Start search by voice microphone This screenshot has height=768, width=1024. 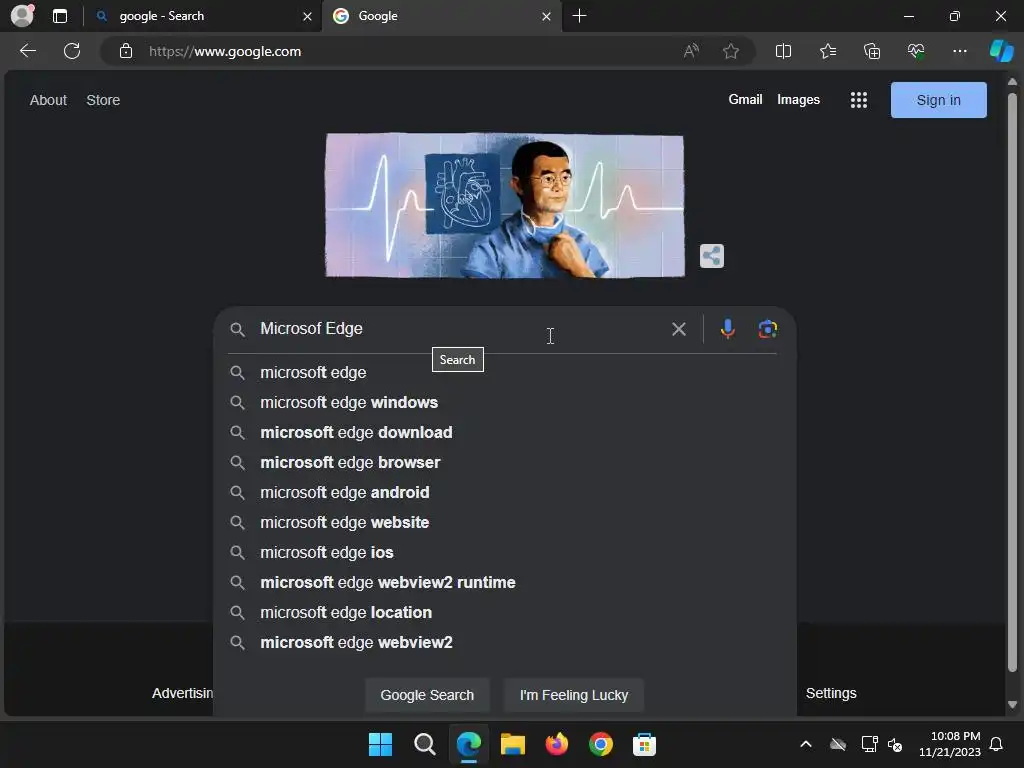click(728, 328)
